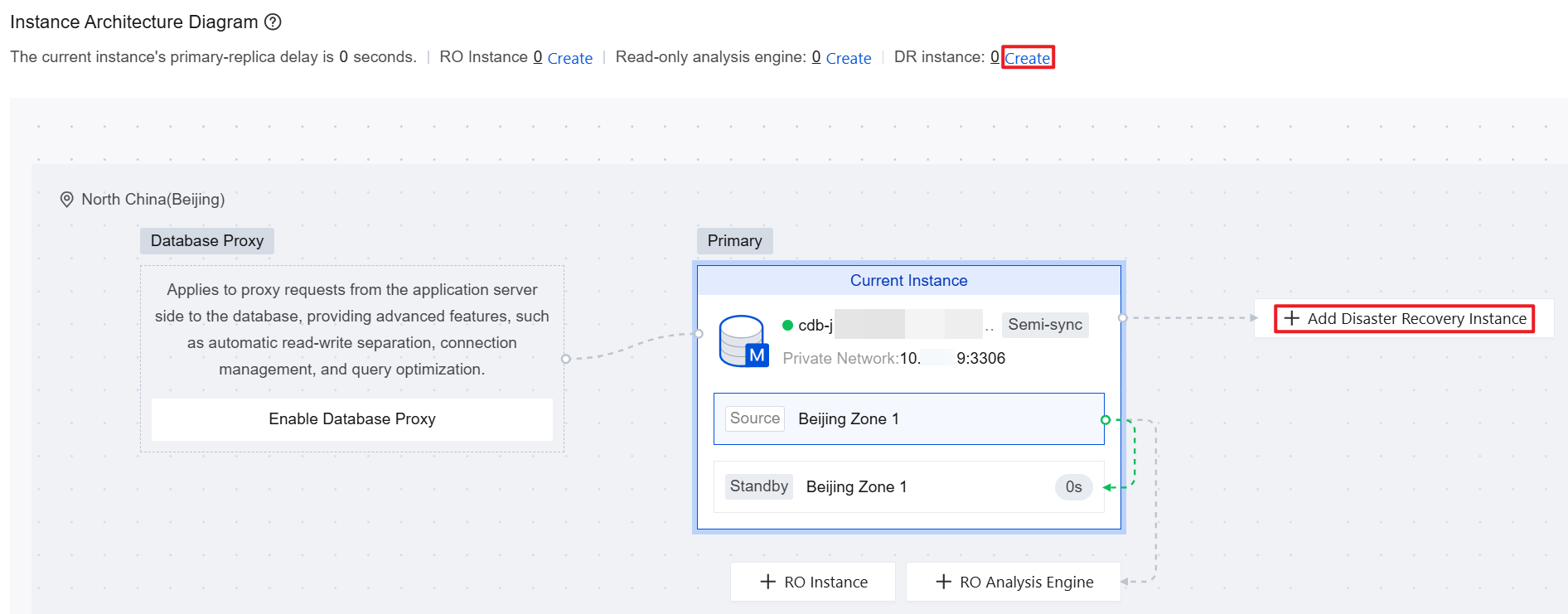
Task: Click the Current Instance header
Action: (x=908, y=281)
